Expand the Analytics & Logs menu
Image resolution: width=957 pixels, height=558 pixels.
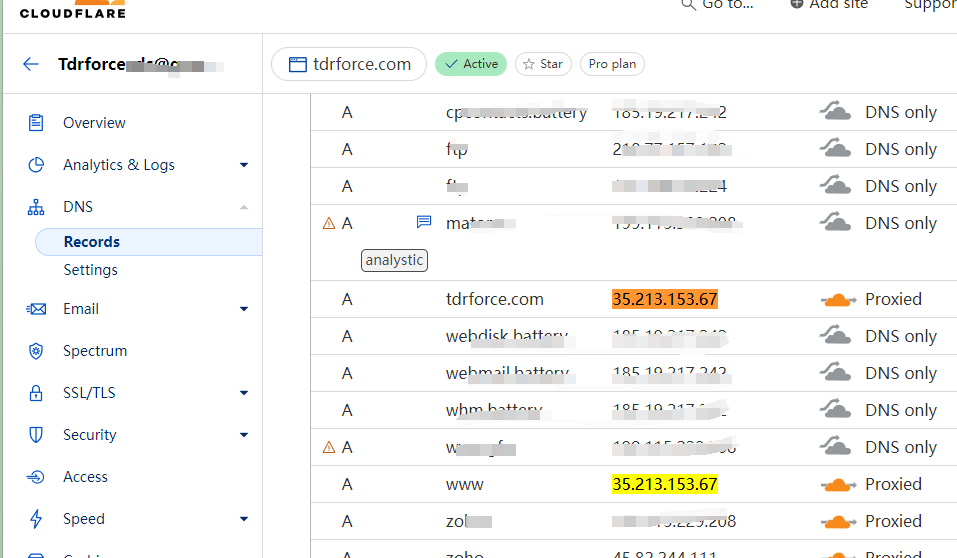tap(243, 165)
